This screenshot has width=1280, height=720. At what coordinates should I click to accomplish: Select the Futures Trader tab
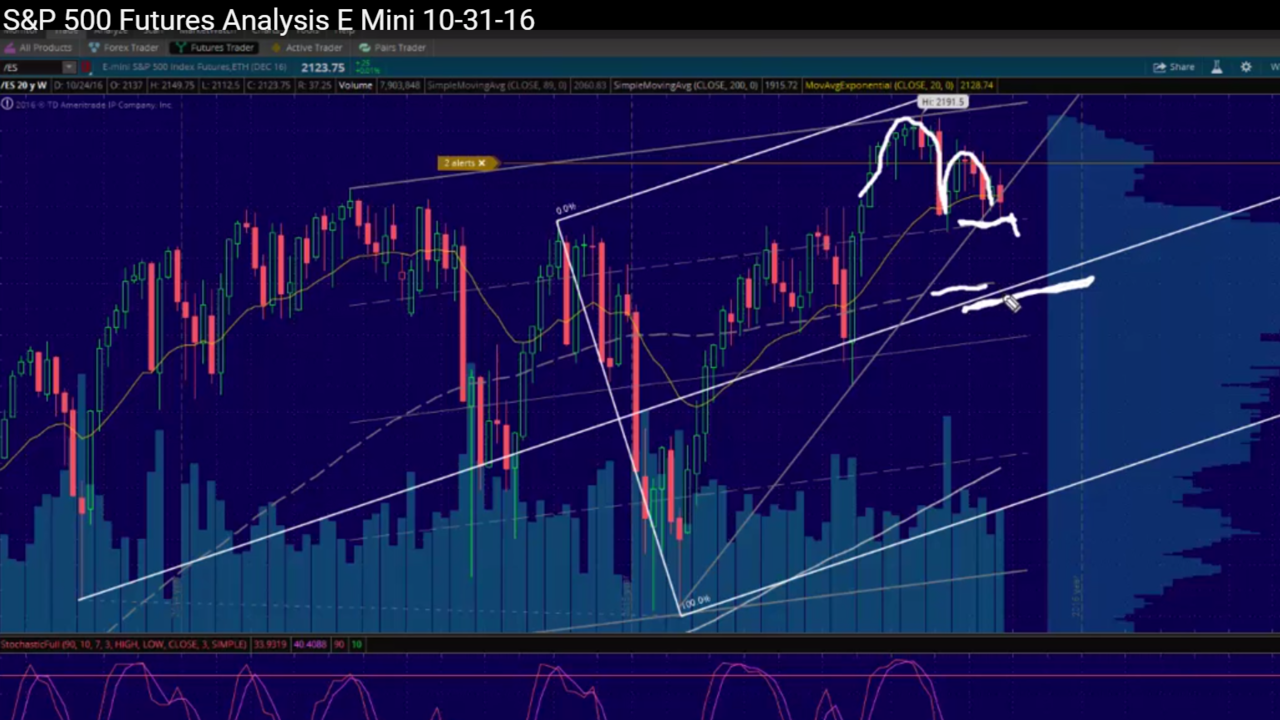(x=214, y=47)
